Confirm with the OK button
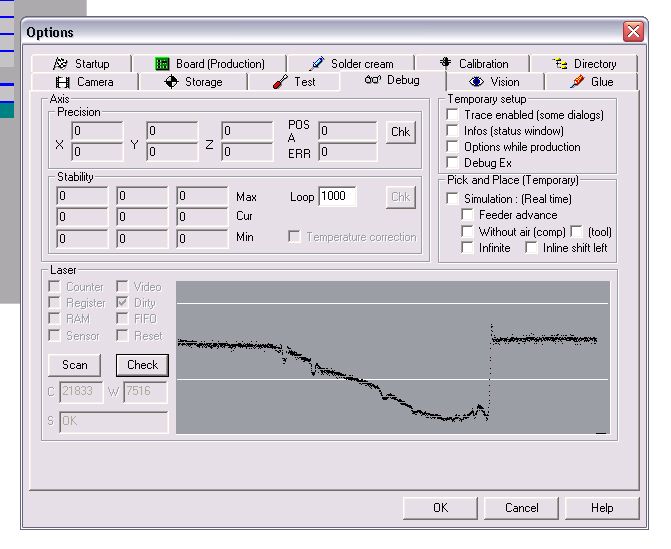This screenshot has height=549, width=671. tap(440, 508)
